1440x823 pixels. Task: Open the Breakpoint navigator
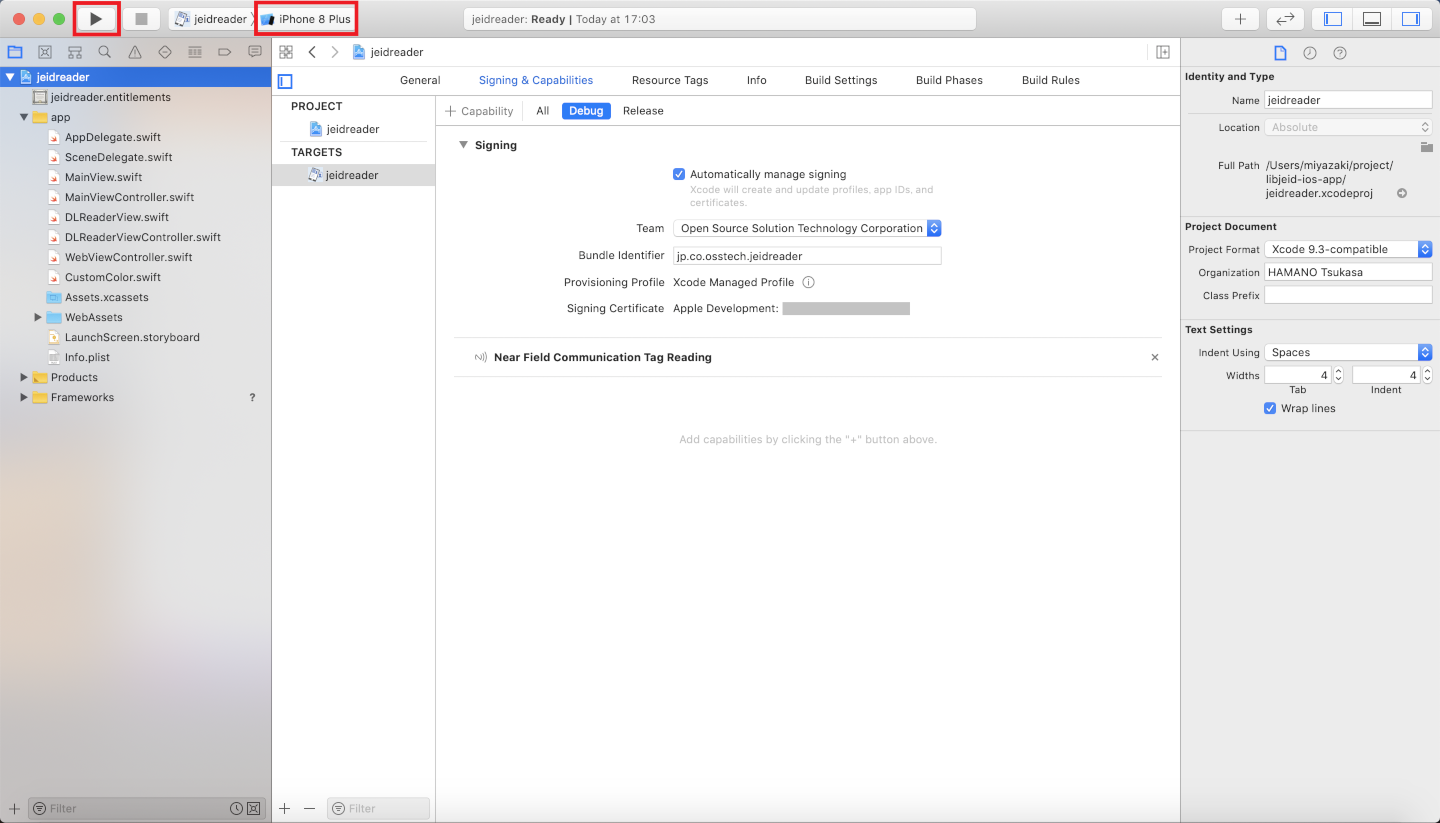click(x=225, y=52)
